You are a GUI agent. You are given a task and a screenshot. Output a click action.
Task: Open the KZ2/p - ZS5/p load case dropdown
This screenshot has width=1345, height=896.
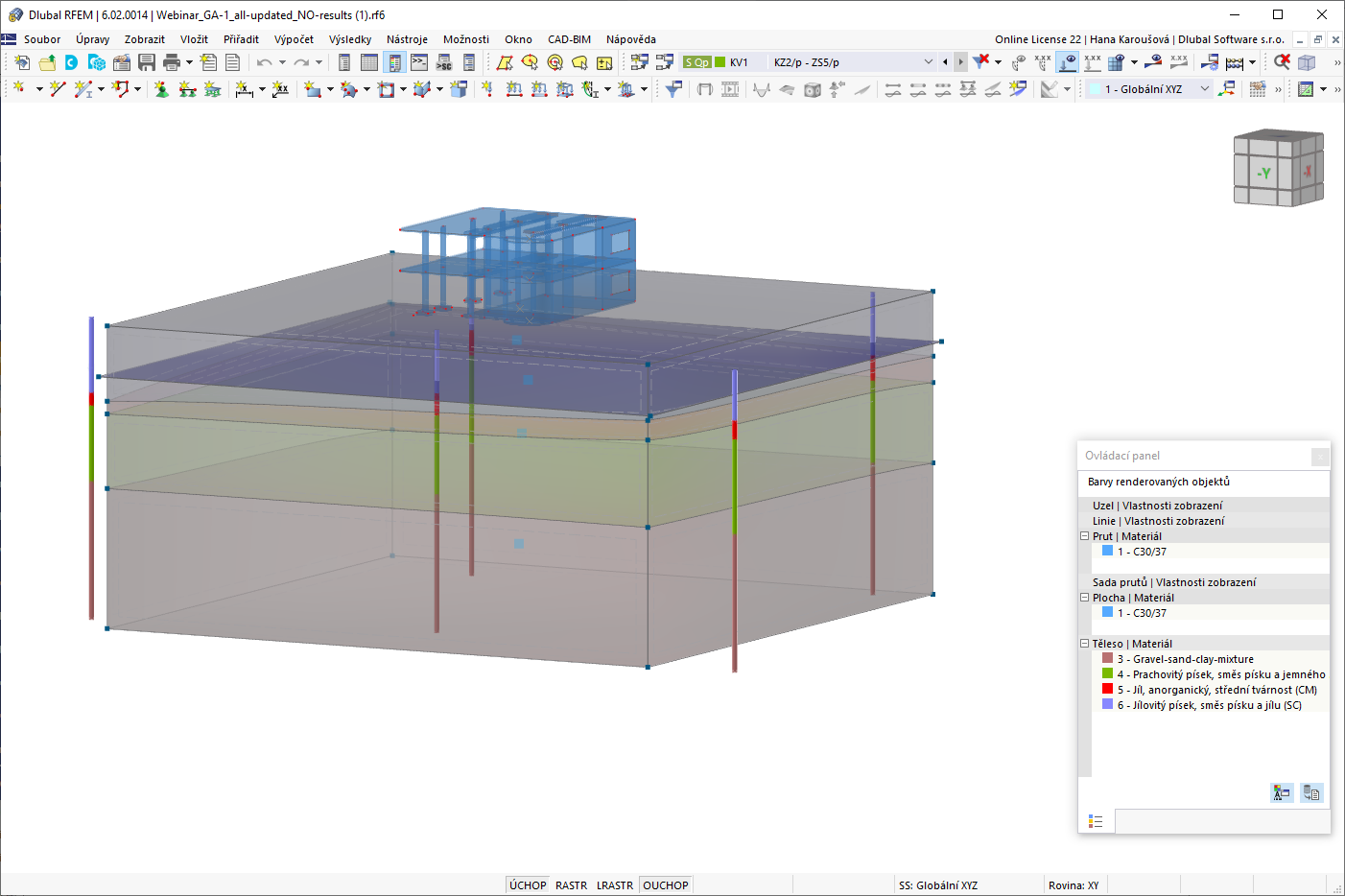pos(852,62)
